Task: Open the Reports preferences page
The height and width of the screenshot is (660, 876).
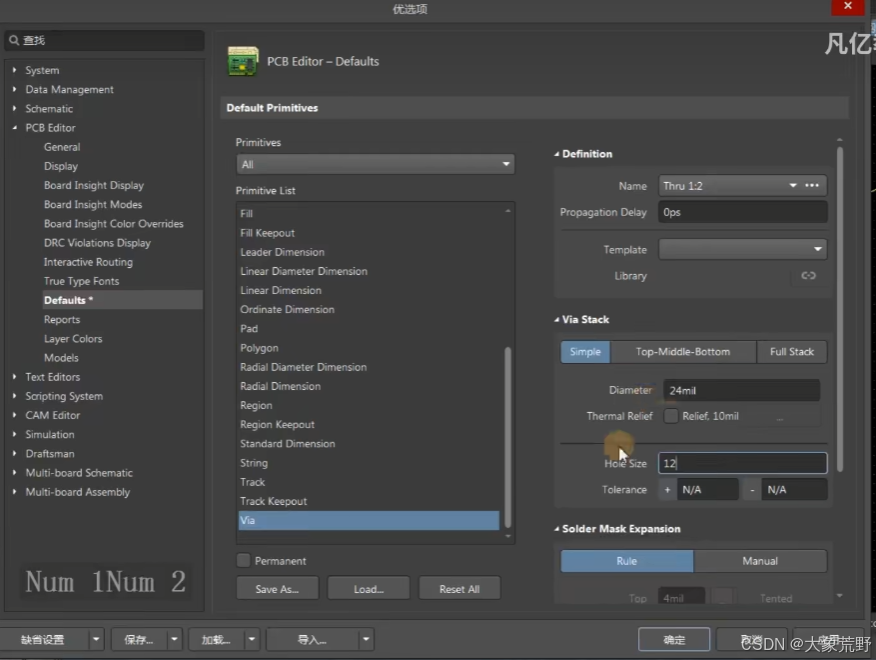Action: pos(62,320)
